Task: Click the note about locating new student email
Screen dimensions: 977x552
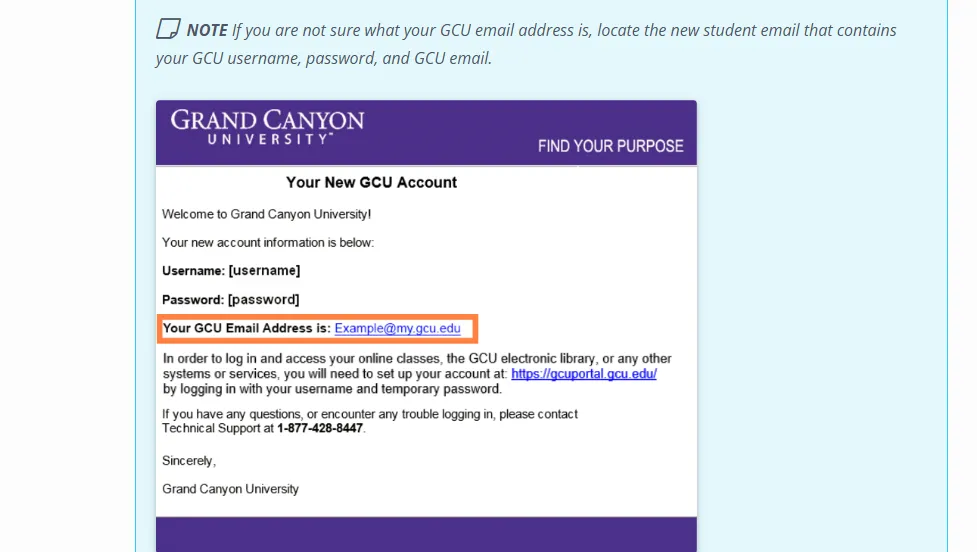Action: (527, 44)
